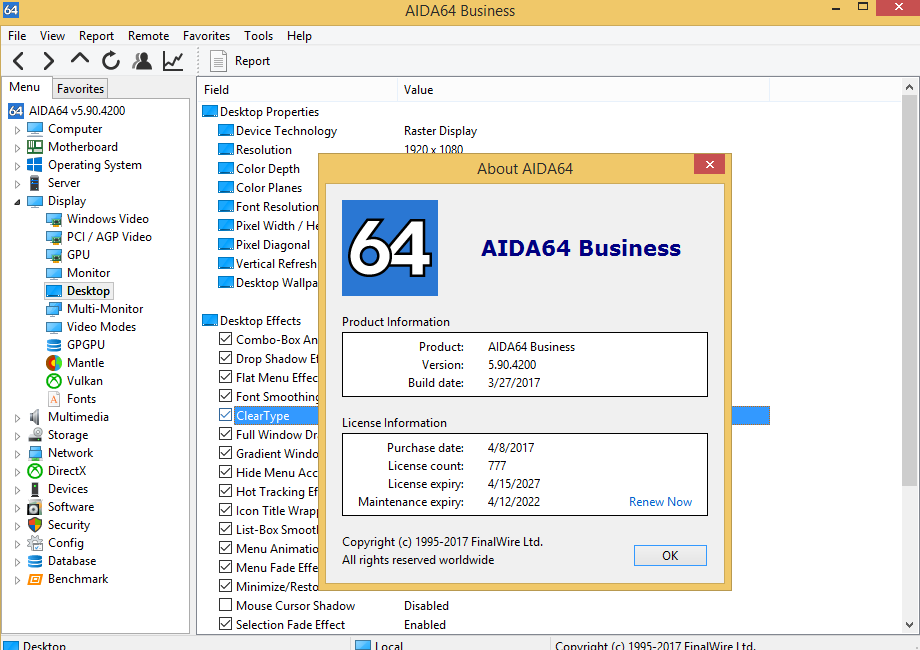920x650 pixels.
Task: Close the About AIDA64 dialog
Action: click(x=709, y=164)
